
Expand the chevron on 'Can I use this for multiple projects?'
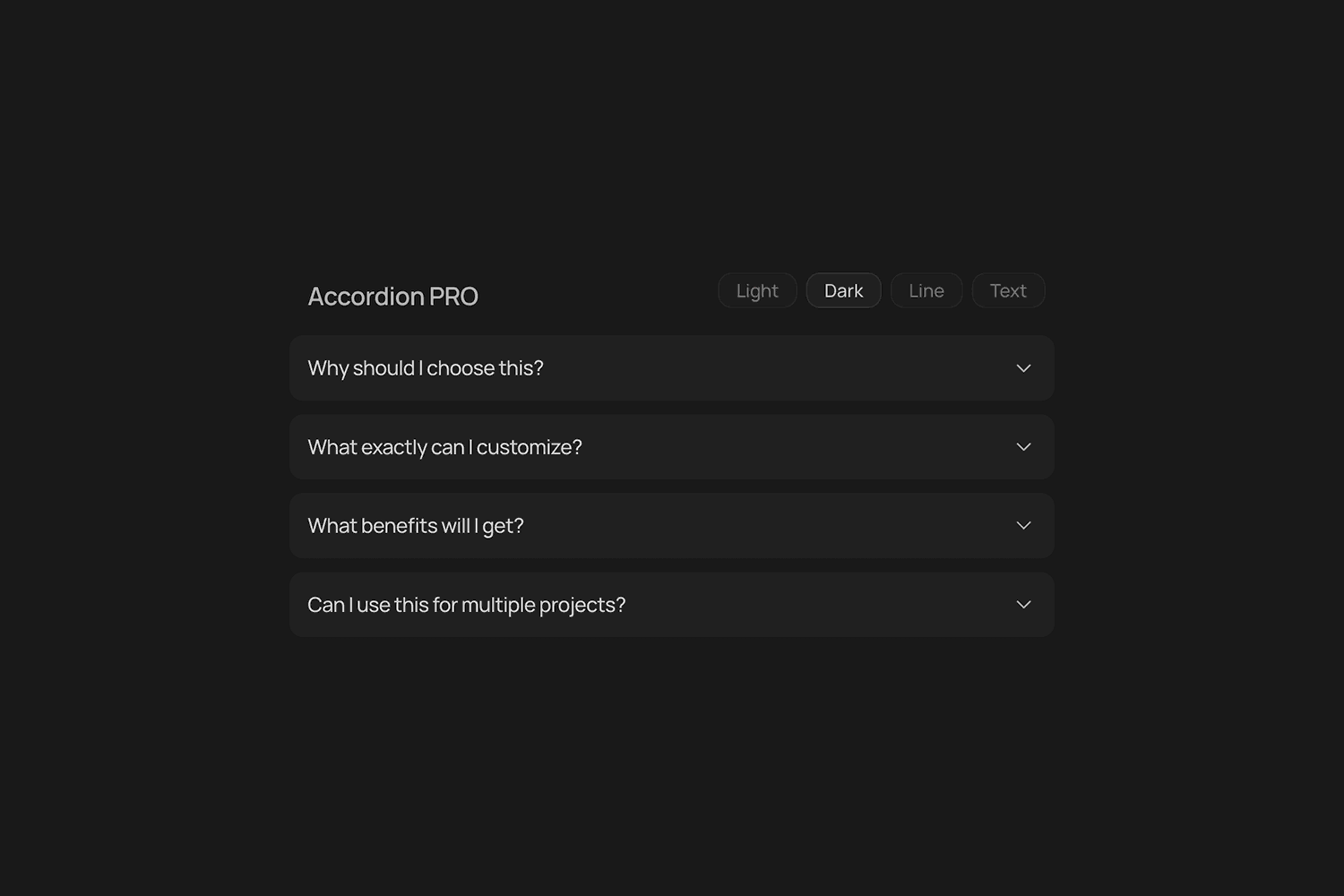coord(1022,604)
